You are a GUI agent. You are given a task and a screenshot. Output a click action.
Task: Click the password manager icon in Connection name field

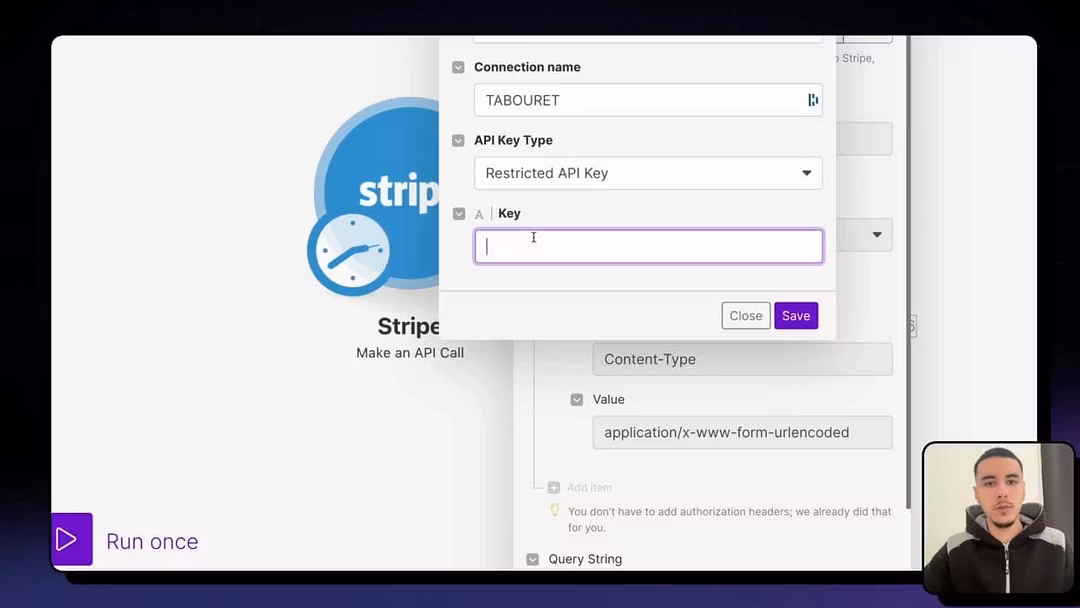tap(813, 100)
